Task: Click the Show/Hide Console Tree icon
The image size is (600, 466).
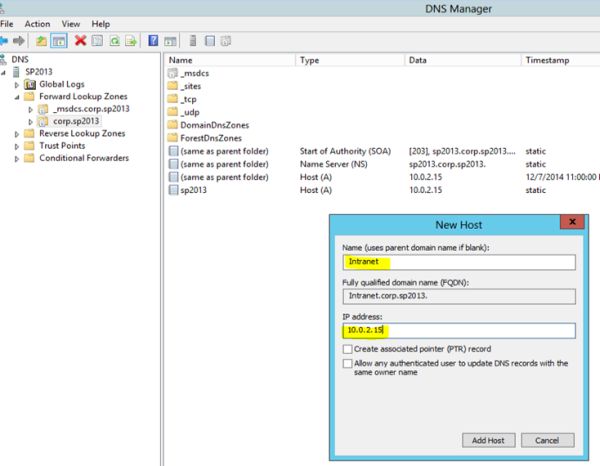Action: 59,41
